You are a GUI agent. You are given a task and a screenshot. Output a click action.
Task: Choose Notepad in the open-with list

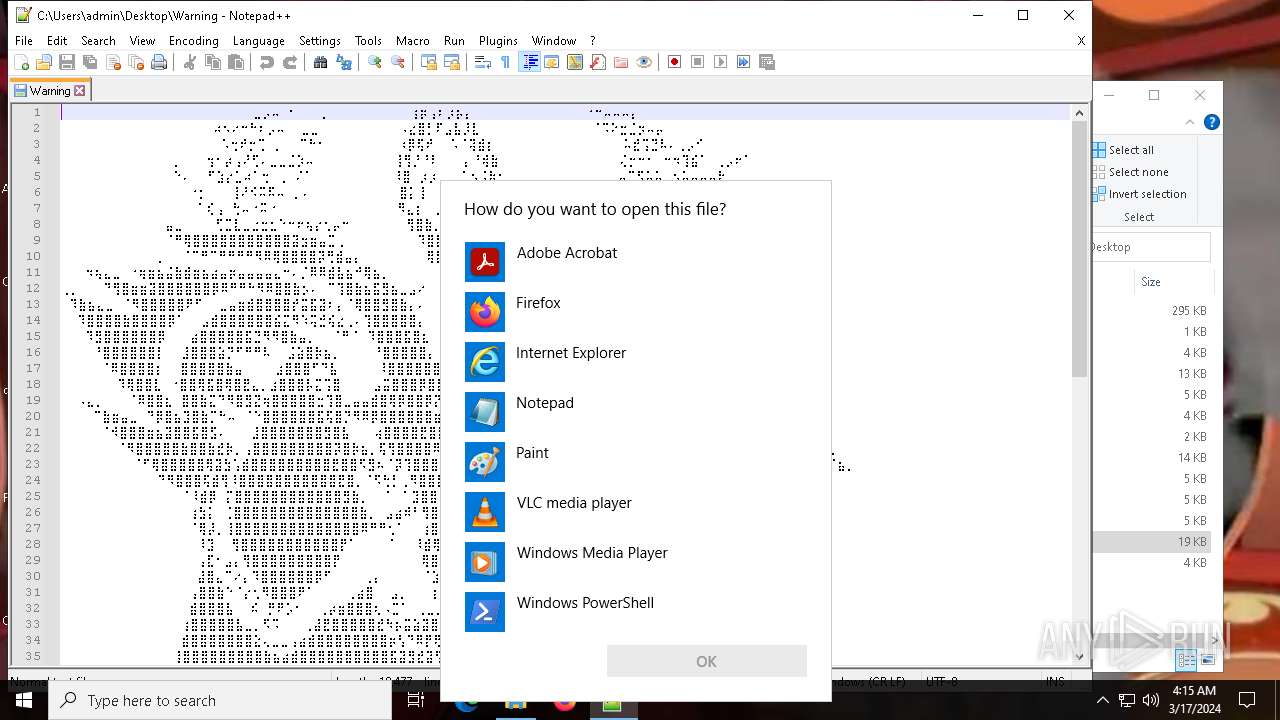[636, 411]
